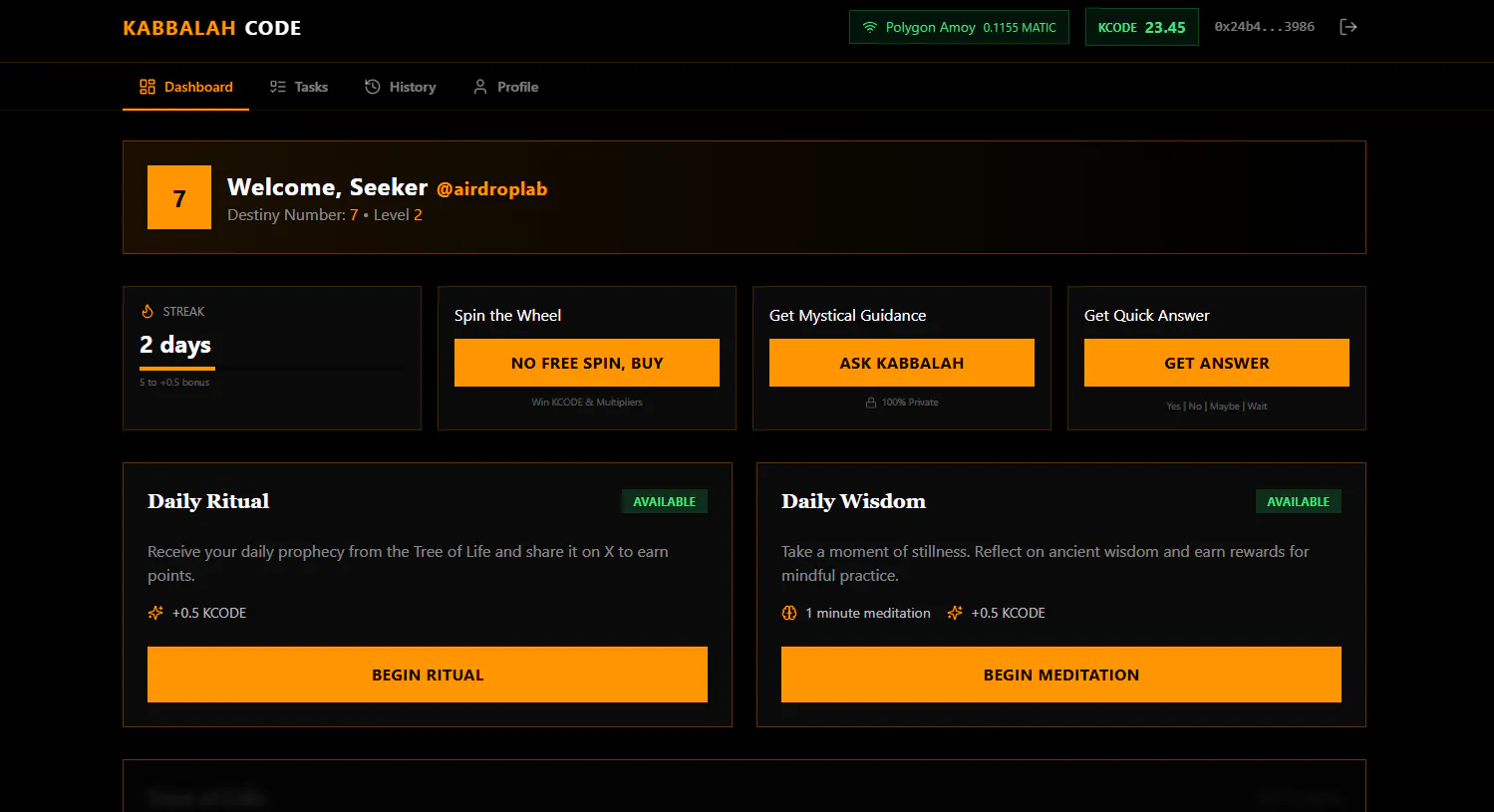Screen dimensions: 1494x812
Task: Click "Welcome, Seeker" heading
Action: (327, 187)
